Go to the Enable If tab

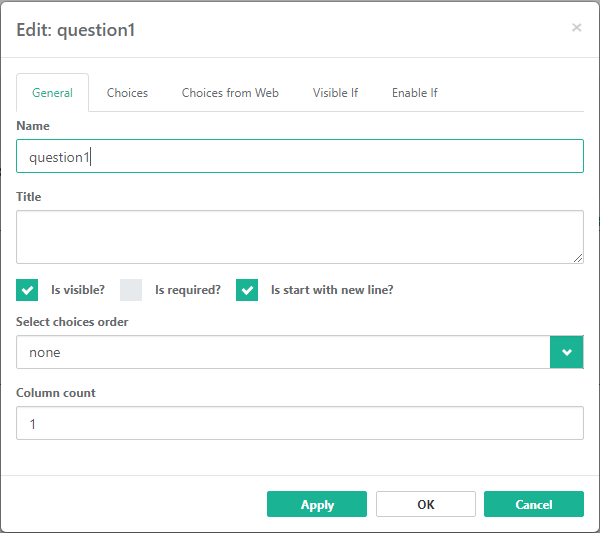(x=414, y=93)
